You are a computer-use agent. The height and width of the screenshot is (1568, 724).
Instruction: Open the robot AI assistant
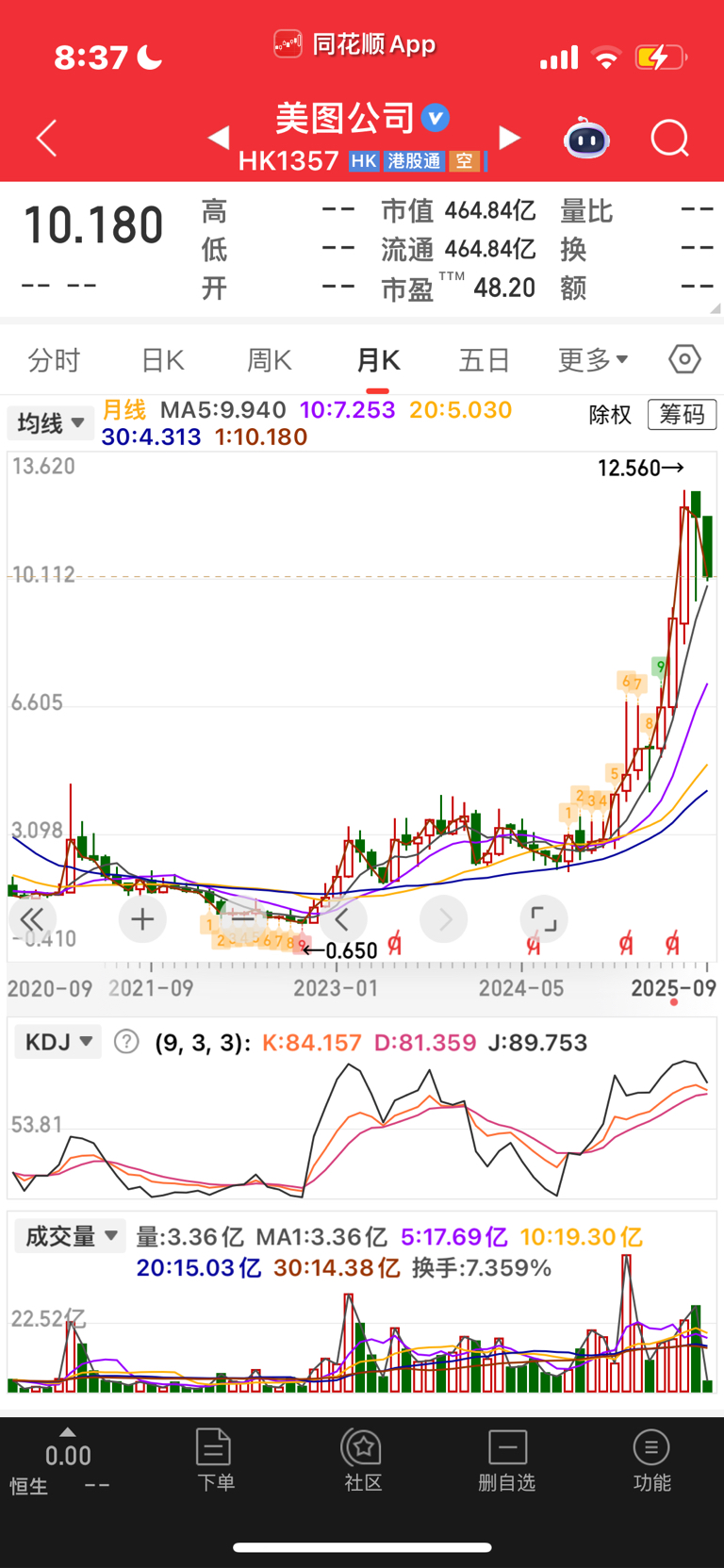click(586, 139)
